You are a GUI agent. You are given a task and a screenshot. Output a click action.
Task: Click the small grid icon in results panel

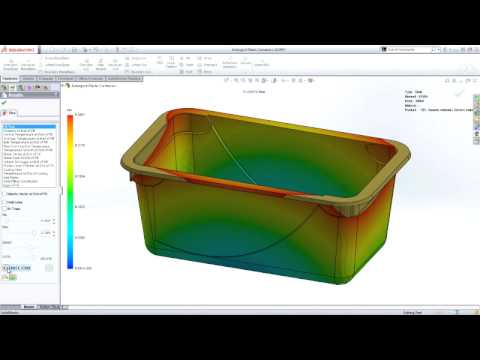(49, 268)
